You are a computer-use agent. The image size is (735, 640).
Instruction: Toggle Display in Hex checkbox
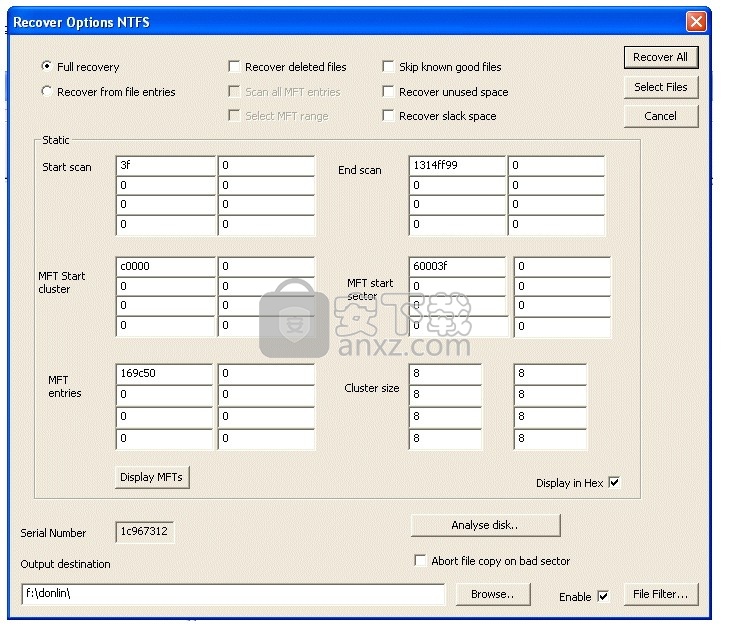click(x=615, y=482)
